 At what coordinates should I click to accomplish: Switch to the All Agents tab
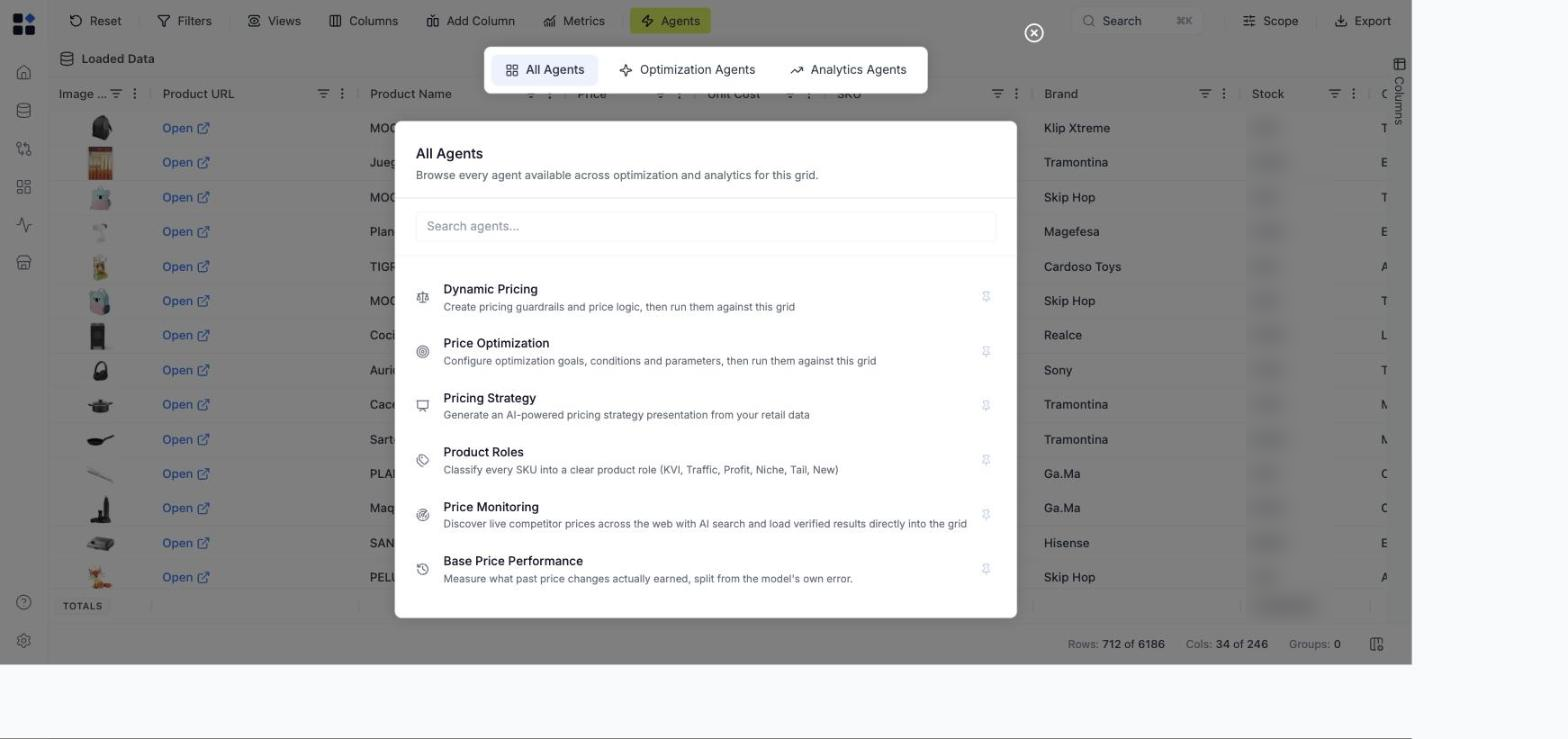pyautogui.click(x=545, y=70)
